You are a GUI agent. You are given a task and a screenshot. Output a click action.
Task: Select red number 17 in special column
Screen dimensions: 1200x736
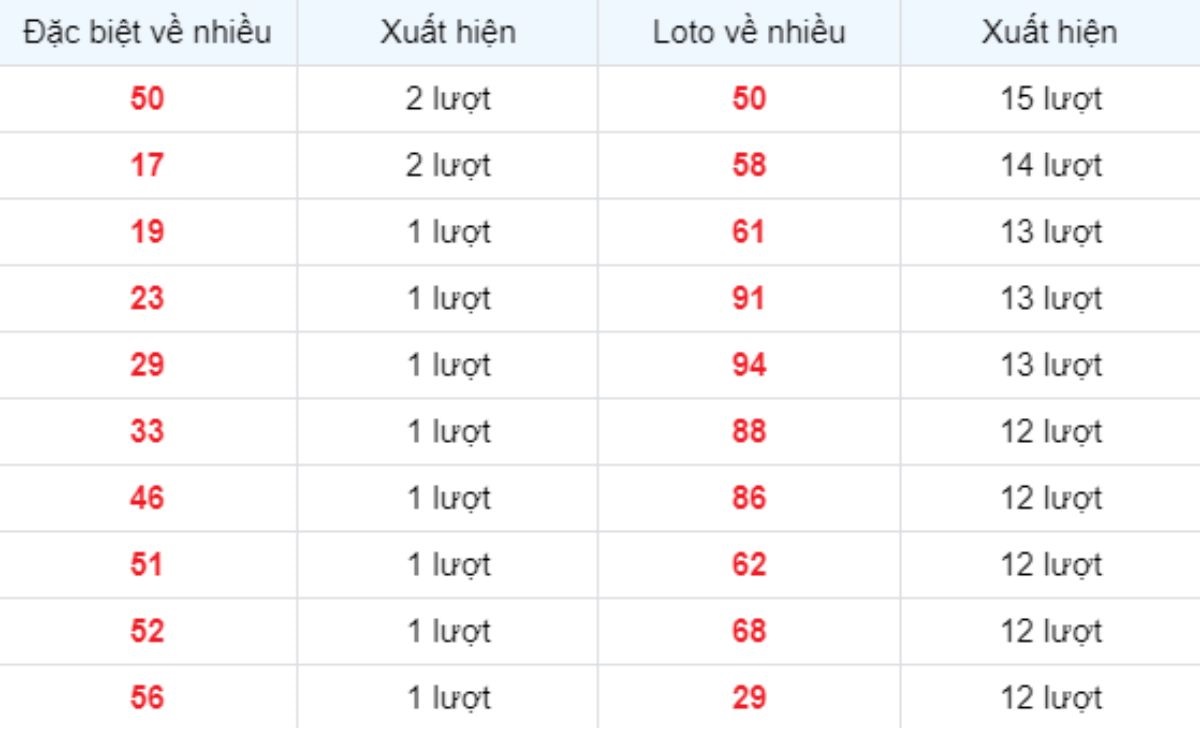(x=147, y=165)
